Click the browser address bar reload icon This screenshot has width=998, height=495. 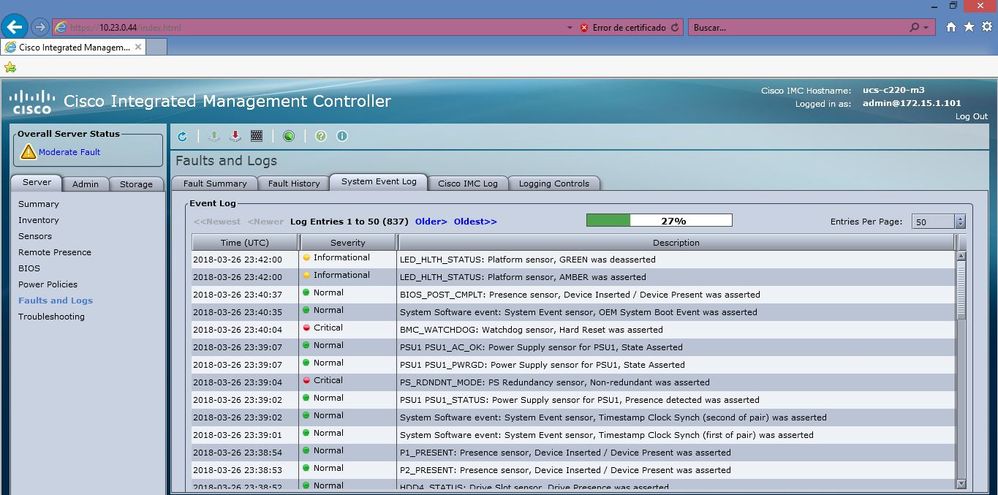[675, 28]
